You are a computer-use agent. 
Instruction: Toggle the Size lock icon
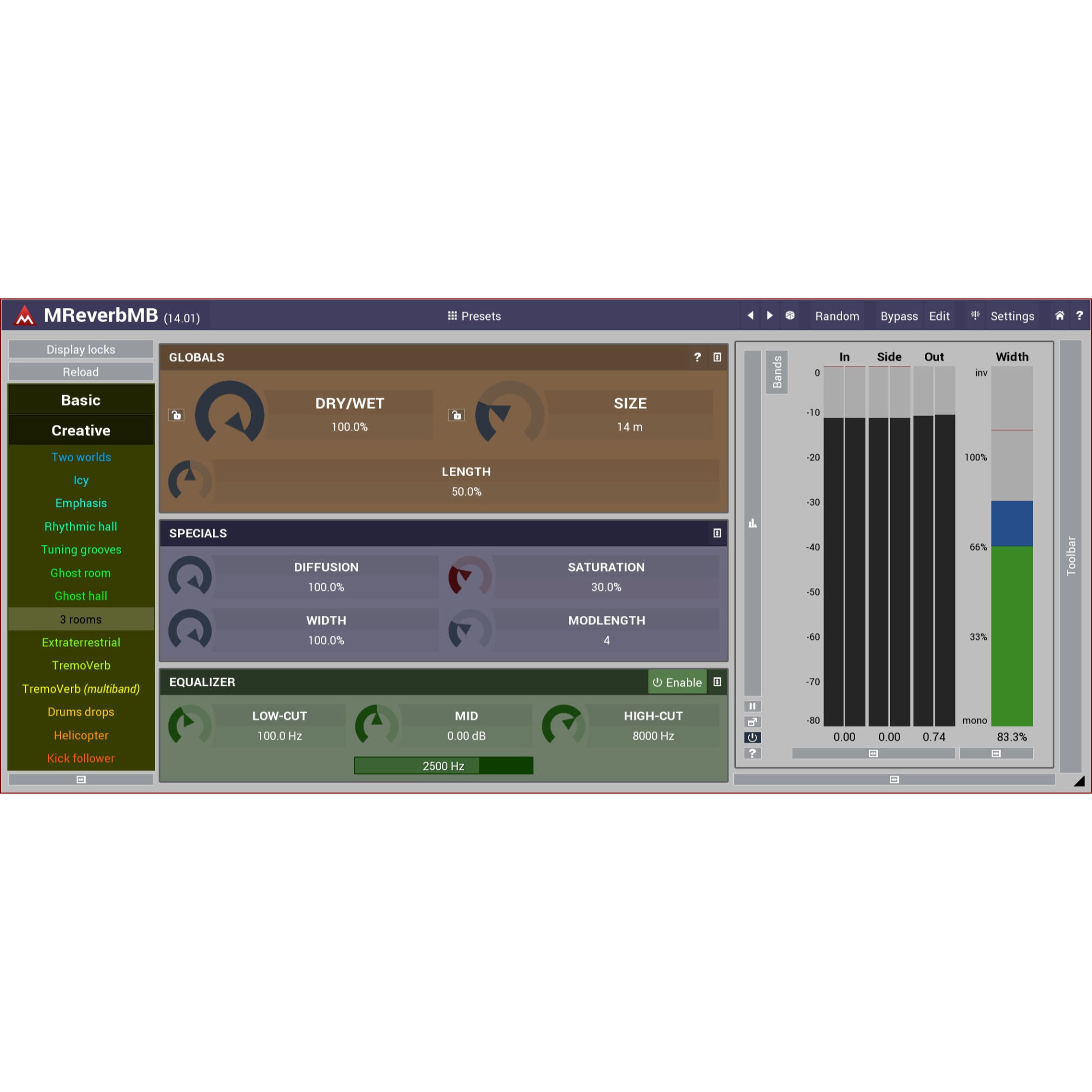[x=456, y=416]
